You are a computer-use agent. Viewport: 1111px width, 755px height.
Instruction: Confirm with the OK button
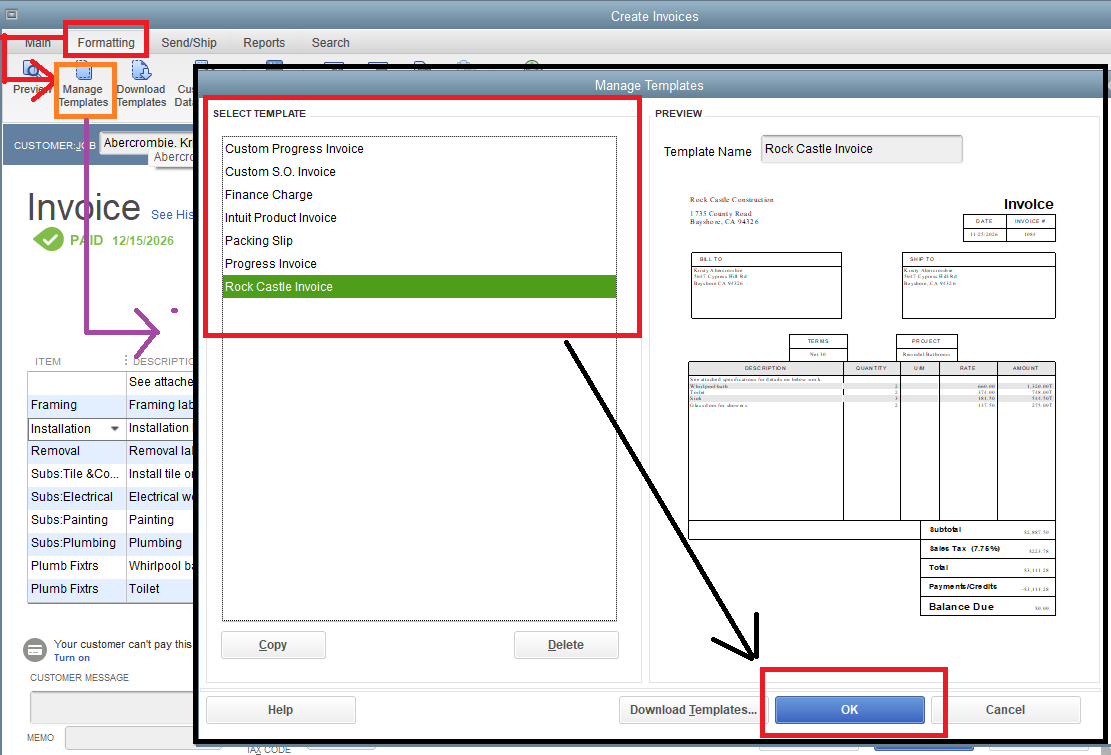coord(850,710)
